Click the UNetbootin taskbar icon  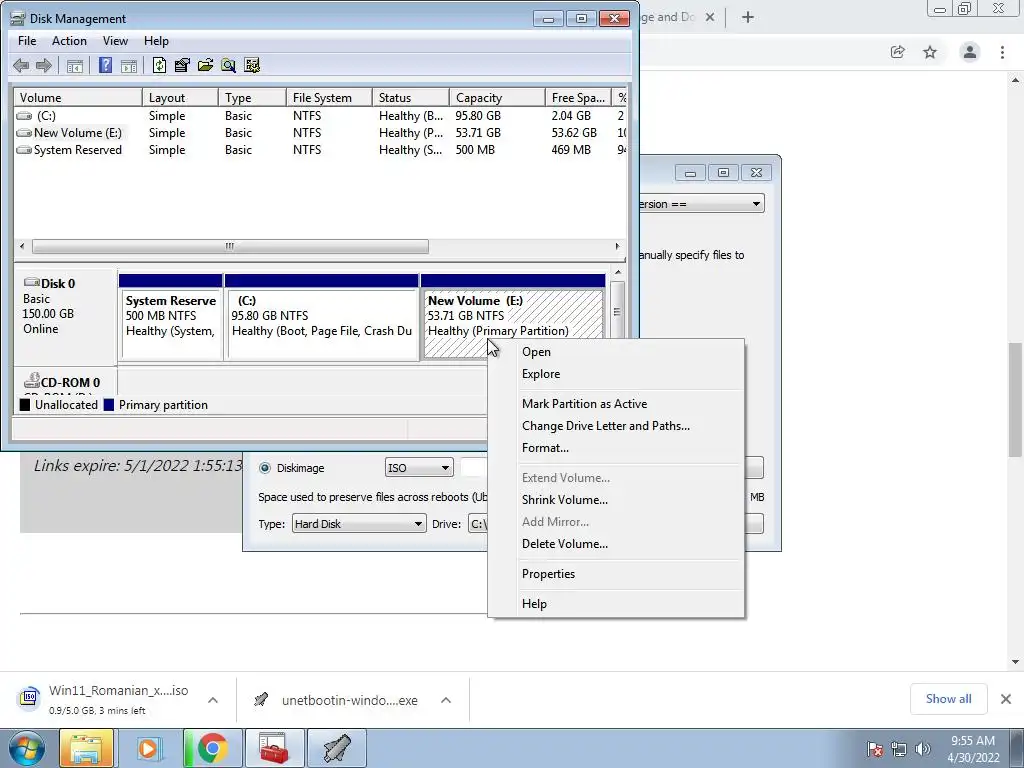click(337, 748)
